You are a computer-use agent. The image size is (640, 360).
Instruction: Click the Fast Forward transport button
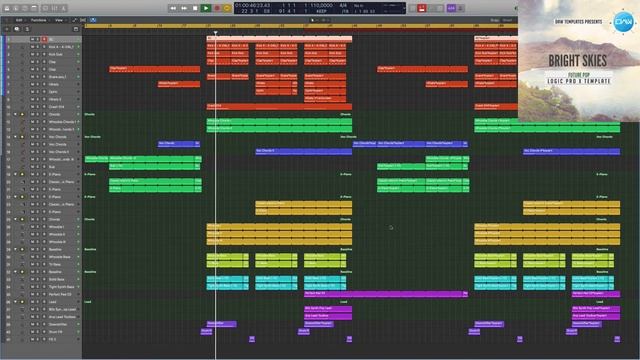tap(184, 8)
